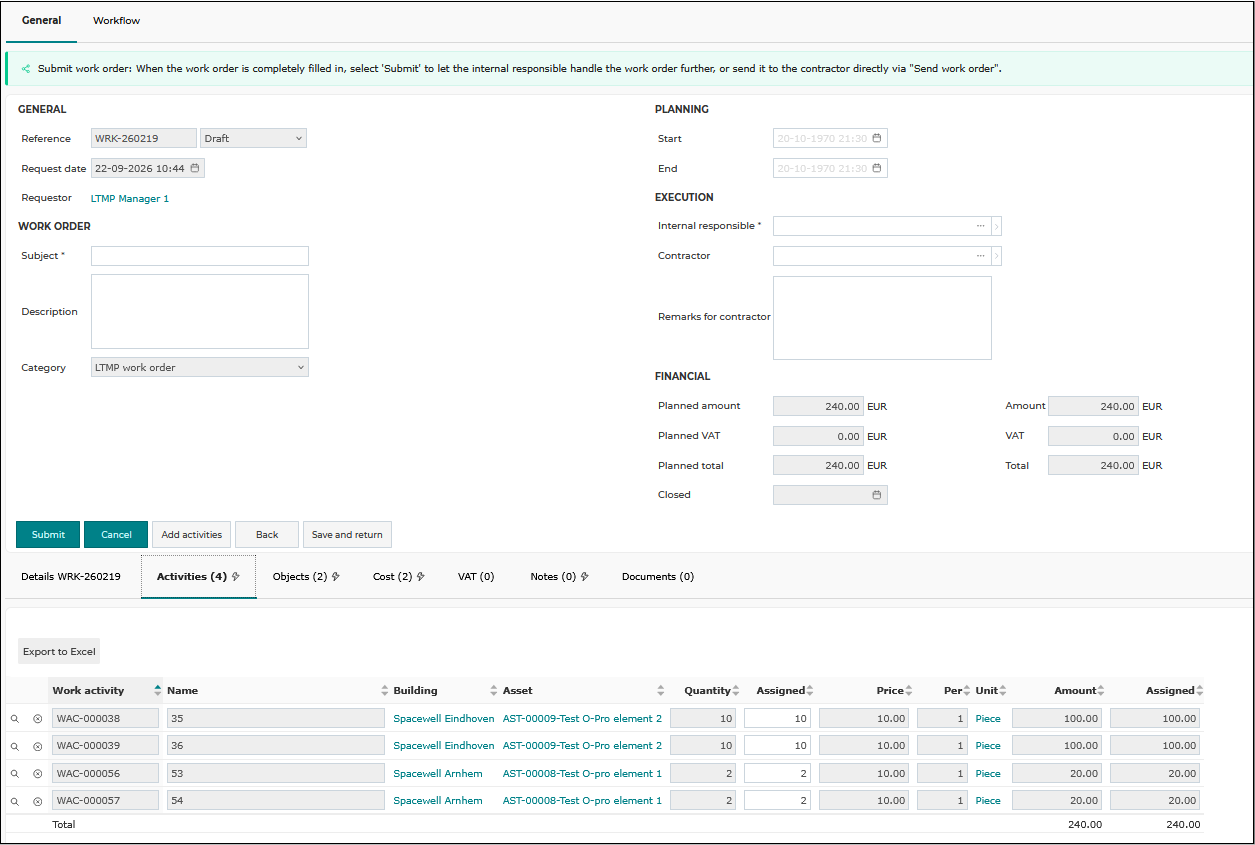Expand the Category dropdown showing LTMP work order
Screen dimensions: 1255x845
coord(200,367)
